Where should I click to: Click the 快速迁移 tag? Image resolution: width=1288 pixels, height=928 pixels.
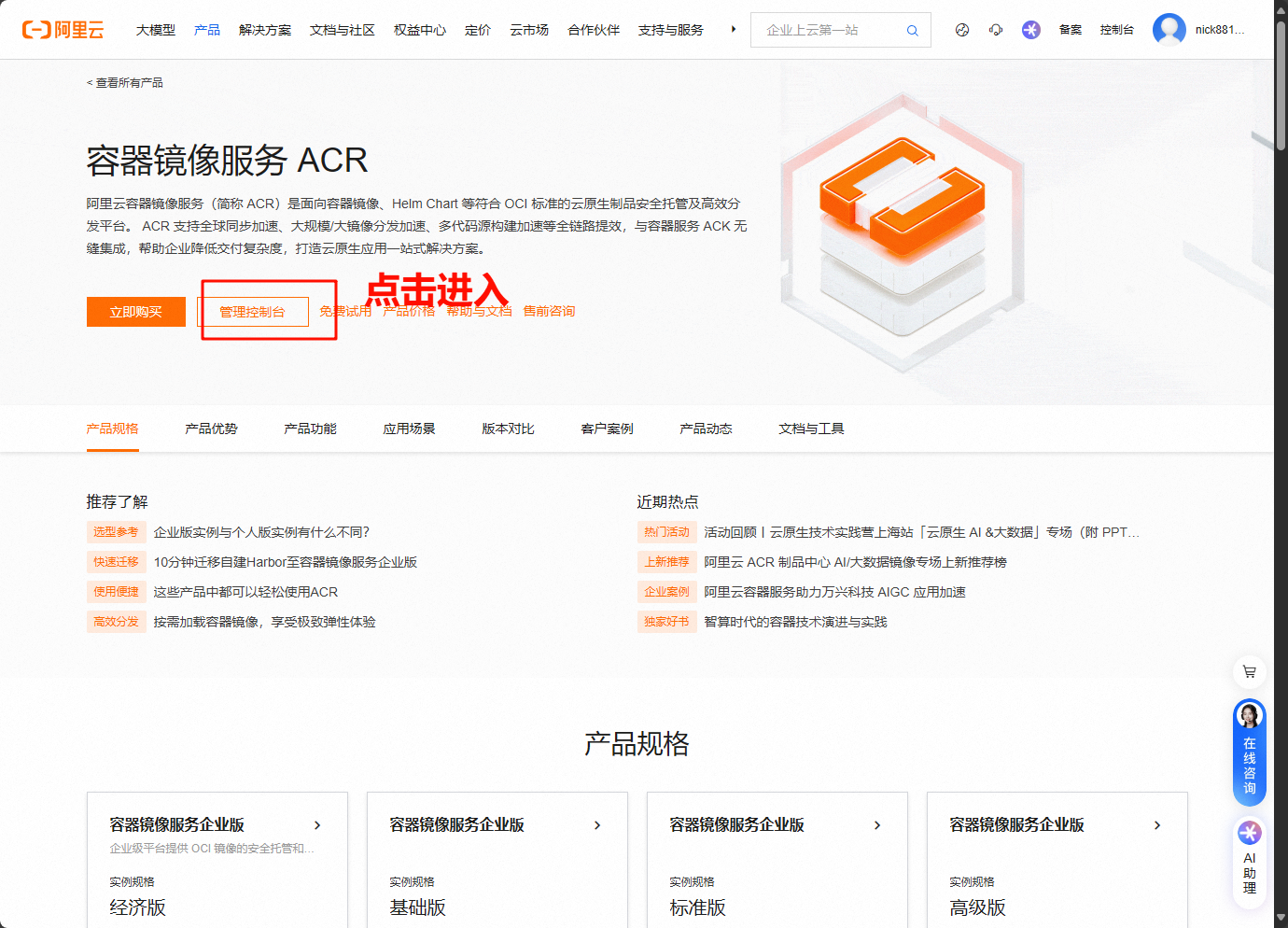[x=117, y=562]
